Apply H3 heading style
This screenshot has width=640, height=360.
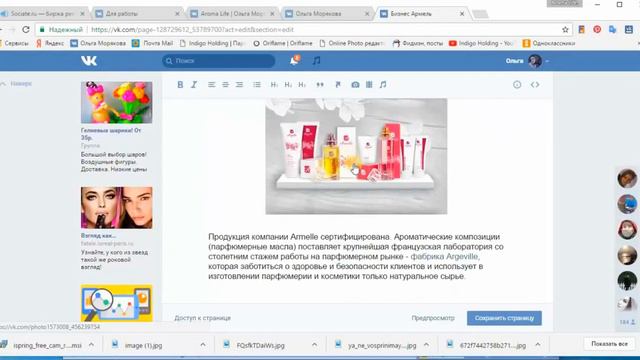pos(302,84)
